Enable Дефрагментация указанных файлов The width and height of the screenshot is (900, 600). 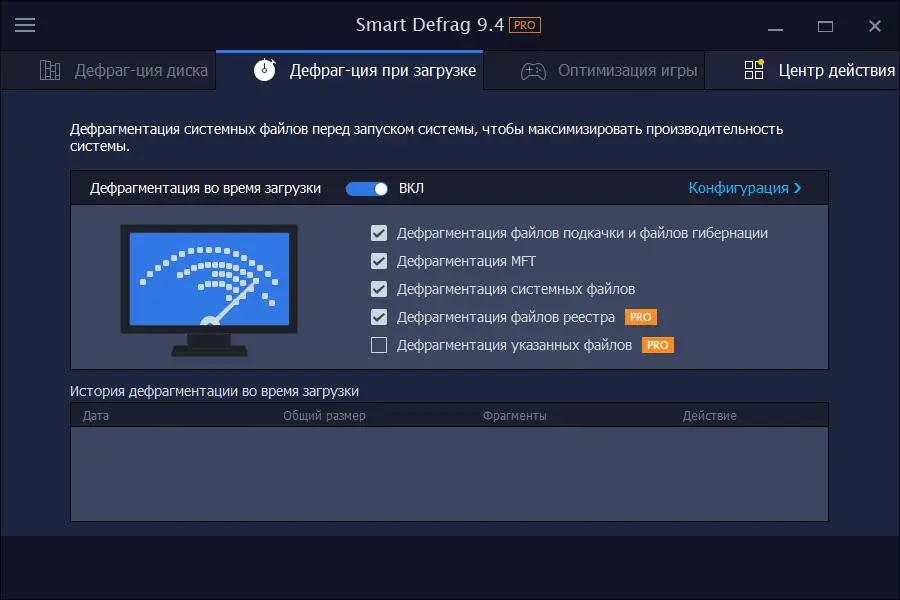378,345
